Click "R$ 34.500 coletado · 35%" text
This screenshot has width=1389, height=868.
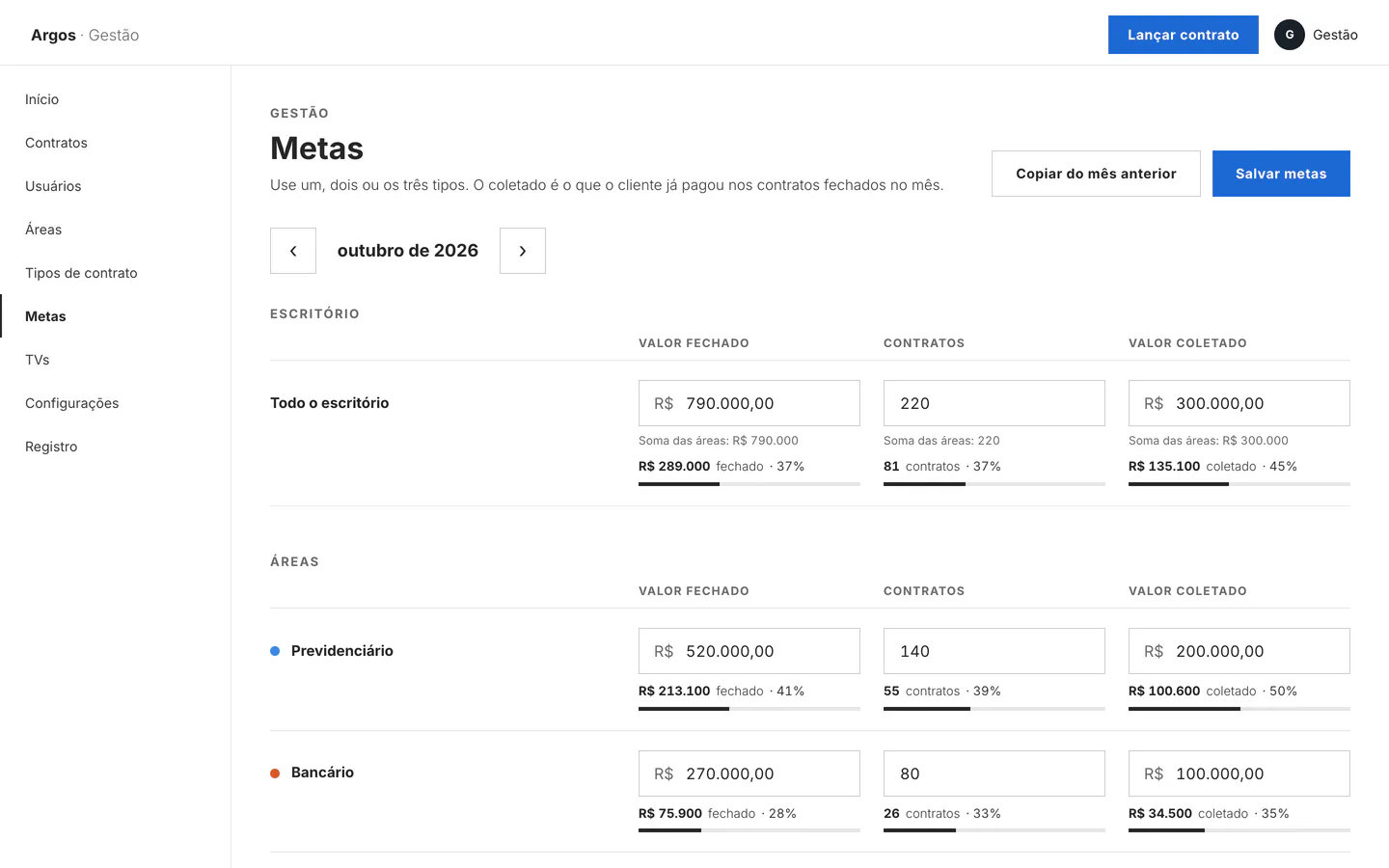point(1209,814)
